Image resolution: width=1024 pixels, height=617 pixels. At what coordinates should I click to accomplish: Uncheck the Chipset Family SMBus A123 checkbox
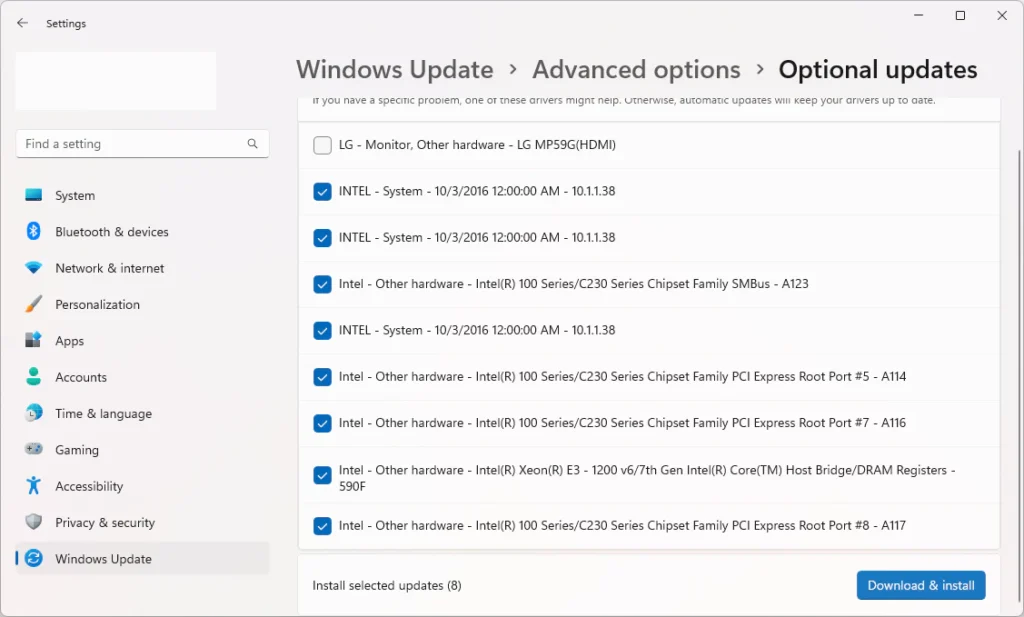click(322, 284)
